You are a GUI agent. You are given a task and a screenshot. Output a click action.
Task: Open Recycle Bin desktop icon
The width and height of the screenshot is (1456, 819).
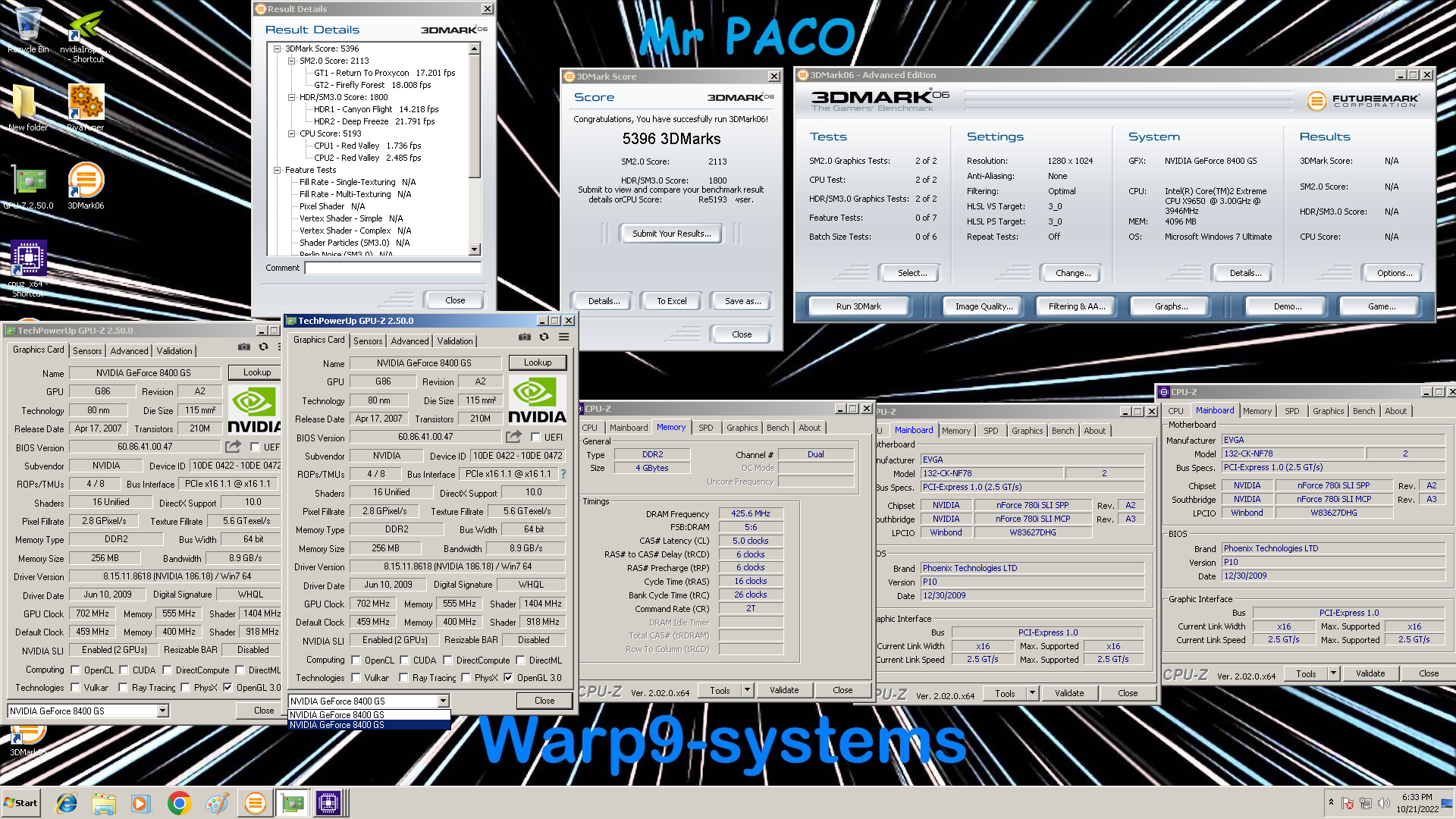click(28, 30)
